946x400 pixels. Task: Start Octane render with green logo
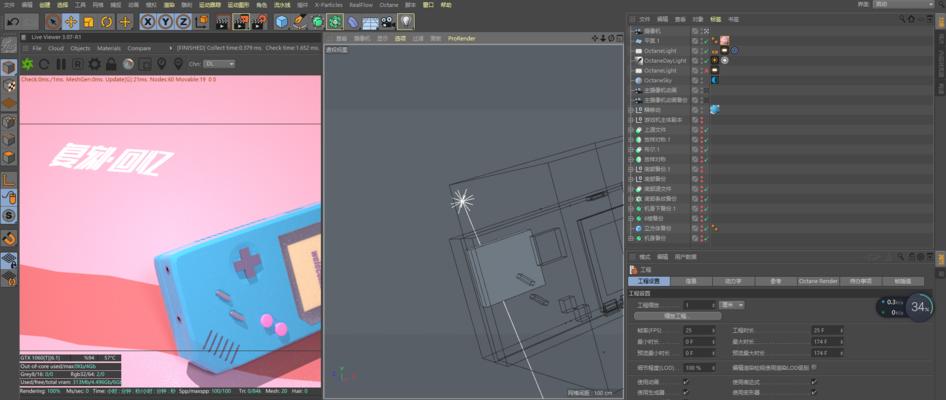pyautogui.click(x=27, y=63)
